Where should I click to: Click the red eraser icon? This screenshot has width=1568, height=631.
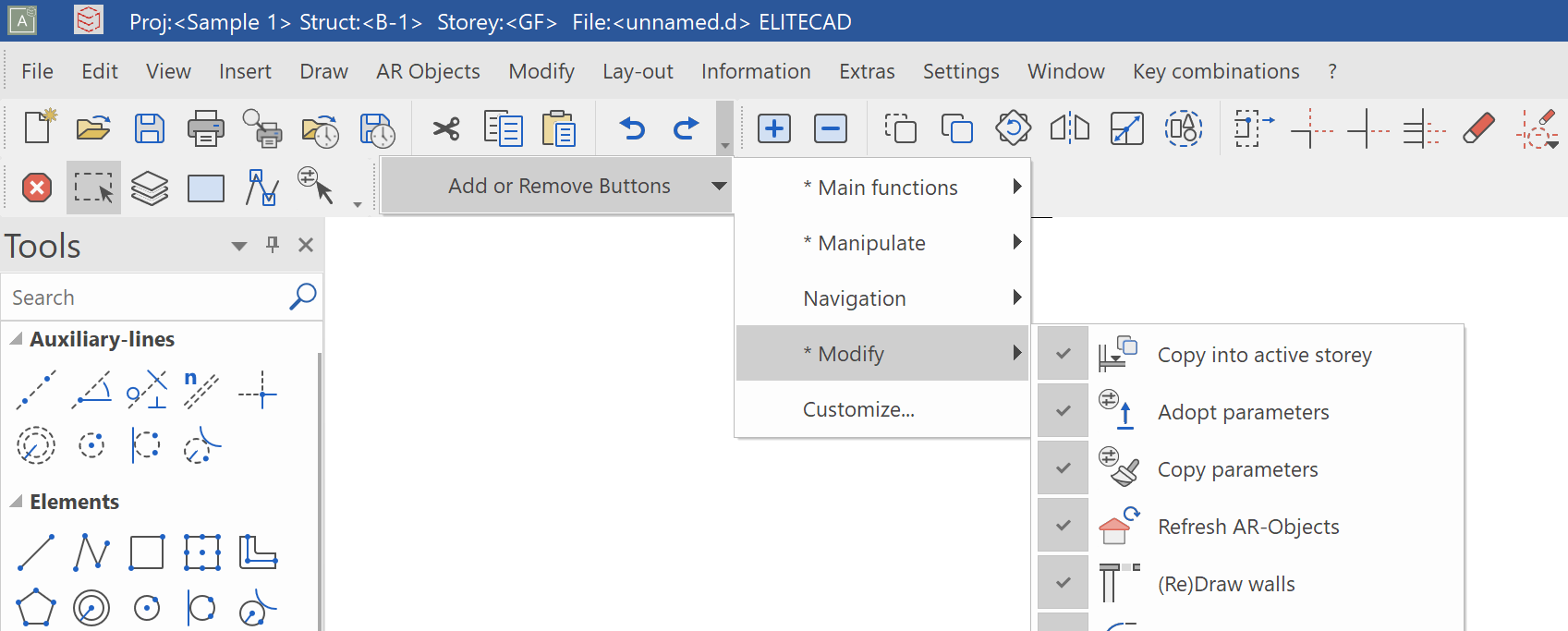pyautogui.click(x=1478, y=128)
